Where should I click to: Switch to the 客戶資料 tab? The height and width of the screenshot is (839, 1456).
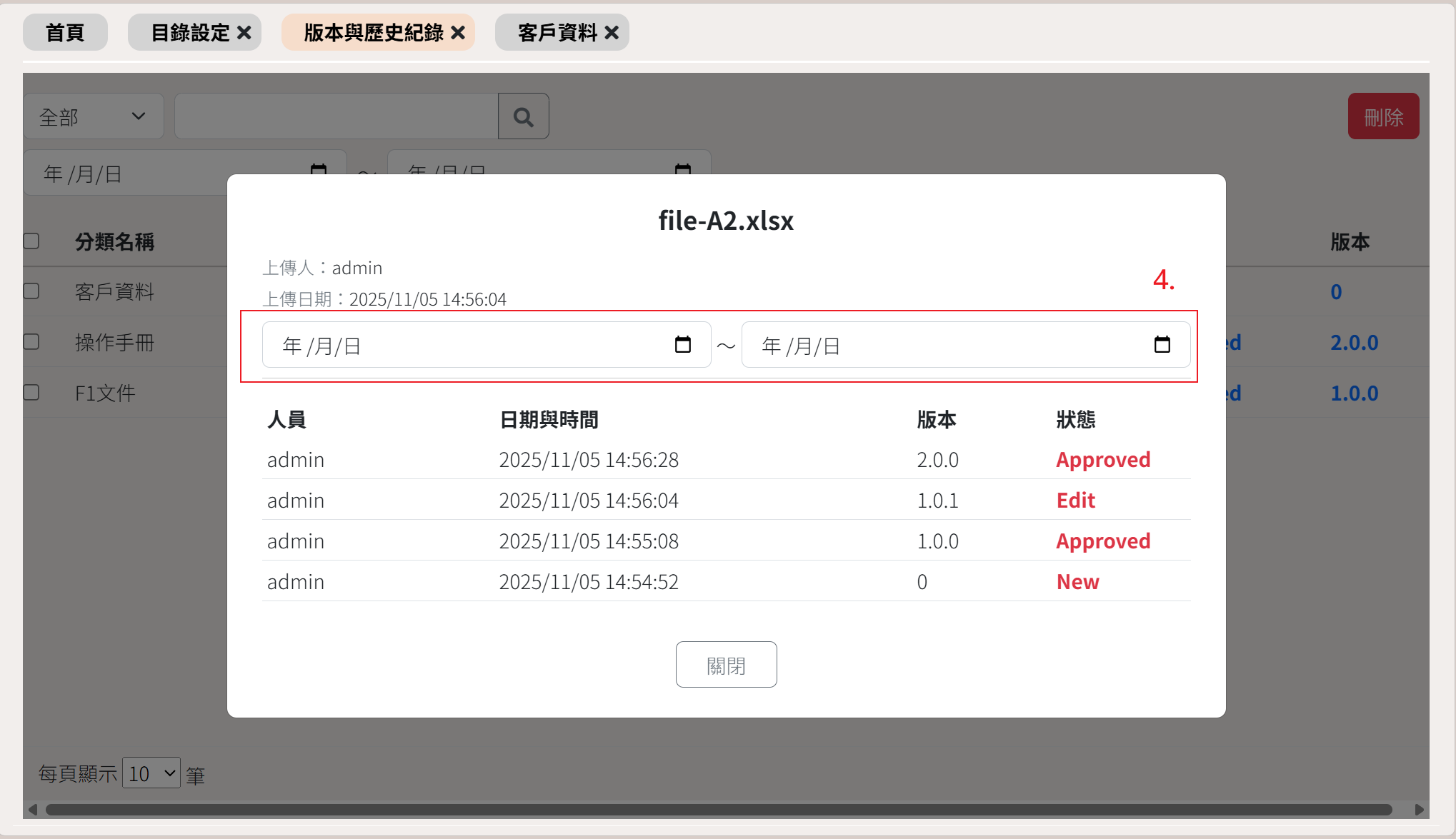(x=557, y=33)
